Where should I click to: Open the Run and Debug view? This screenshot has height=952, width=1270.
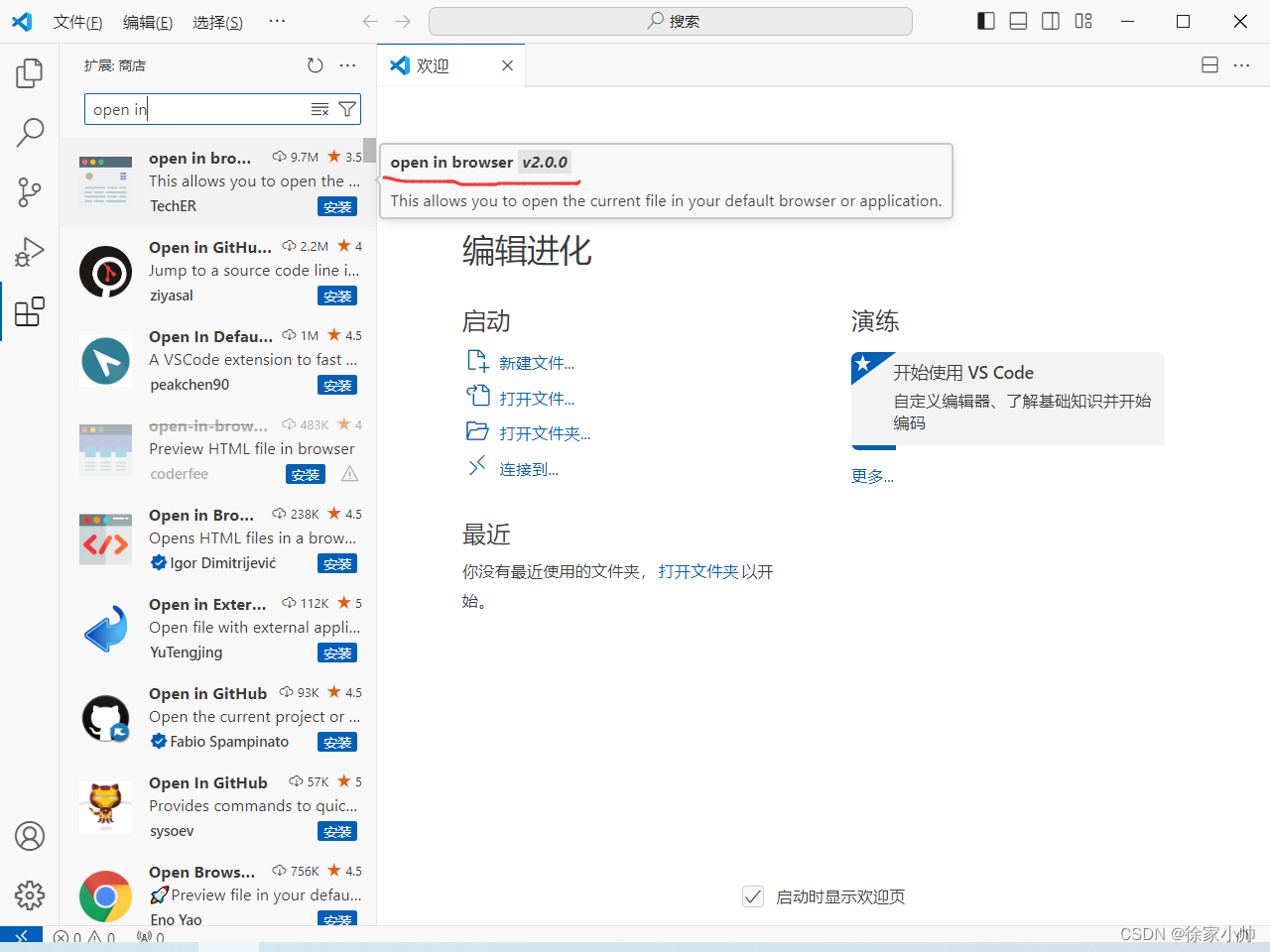(30, 252)
